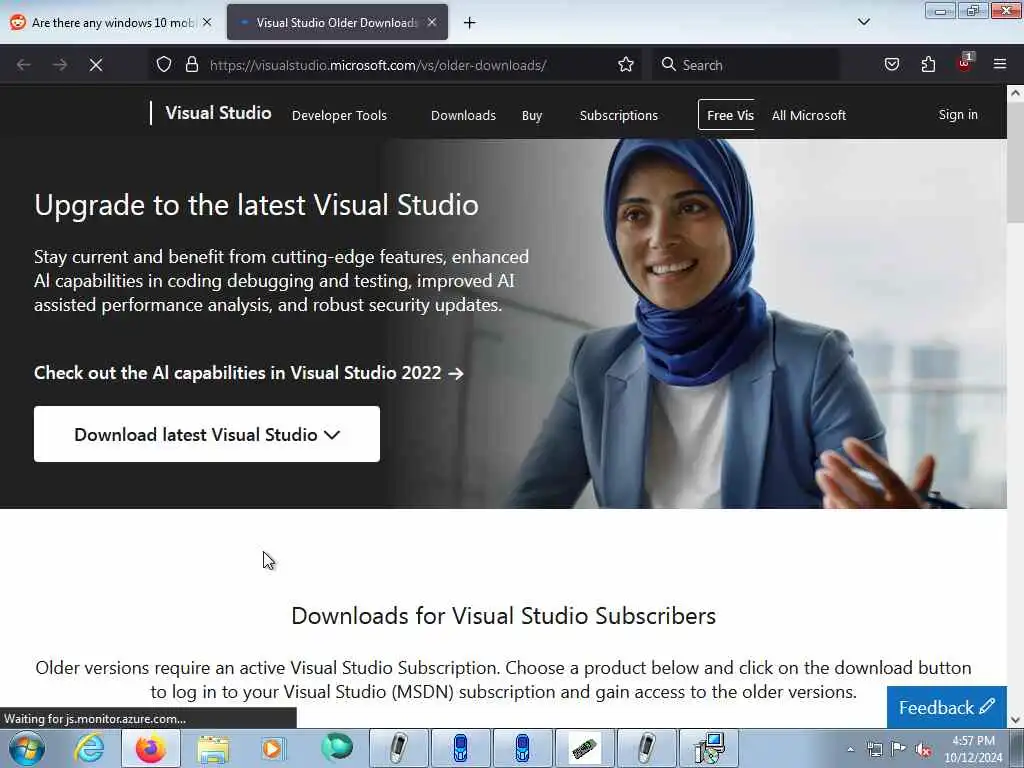Click the network tray icon
Screen dimensions: 1024x768
[874, 749]
